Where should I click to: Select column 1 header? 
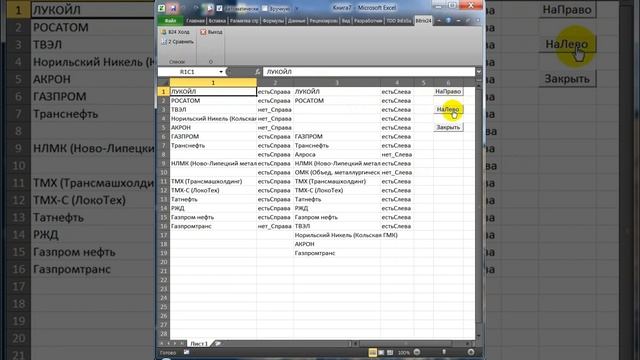(x=213, y=83)
